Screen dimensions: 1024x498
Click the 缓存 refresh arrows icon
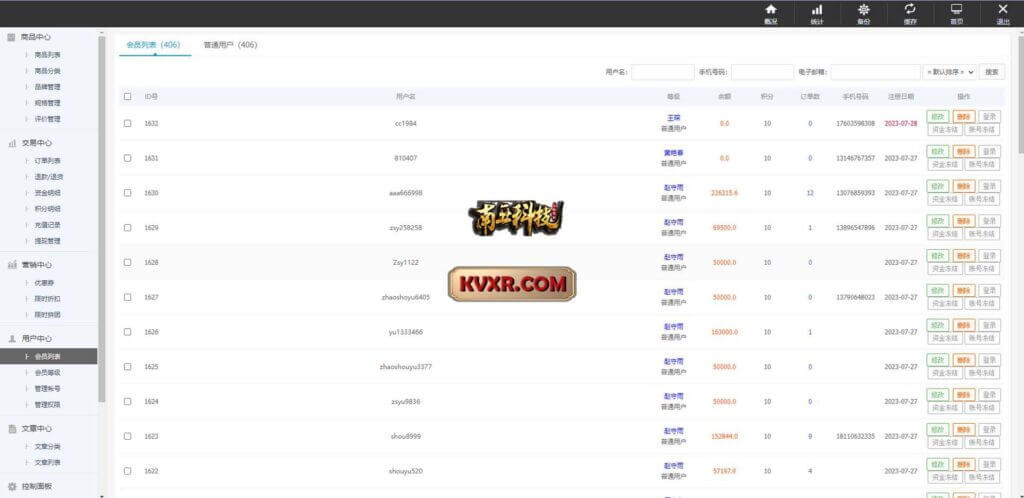[x=910, y=9]
